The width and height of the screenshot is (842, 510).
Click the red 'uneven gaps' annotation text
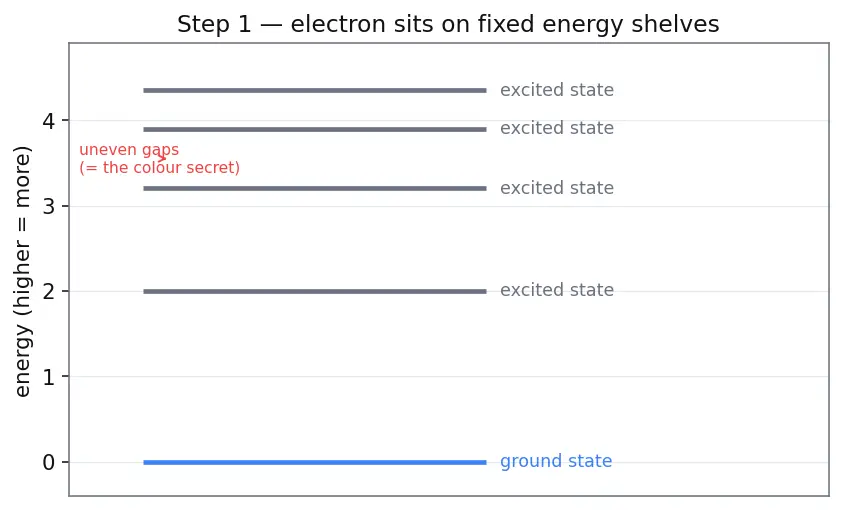click(x=129, y=150)
